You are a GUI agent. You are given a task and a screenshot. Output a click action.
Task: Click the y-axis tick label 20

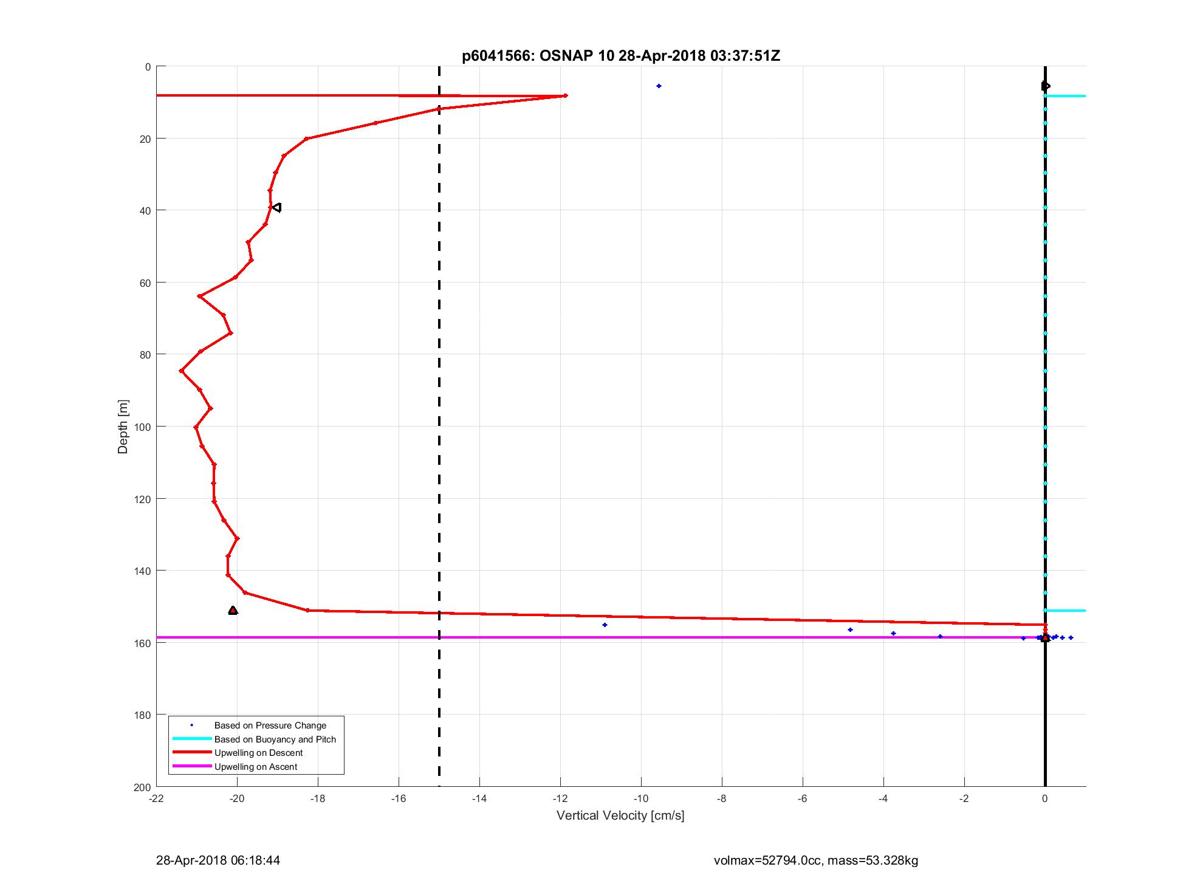tap(145, 139)
